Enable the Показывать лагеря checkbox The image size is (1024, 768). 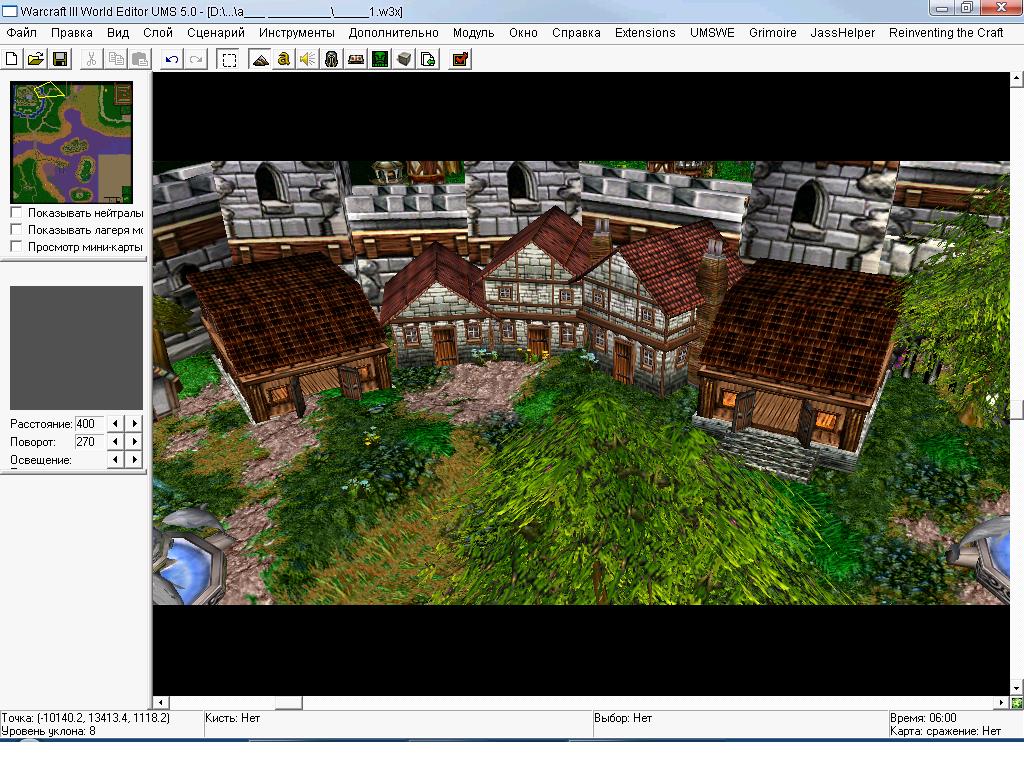coord(16,229)
